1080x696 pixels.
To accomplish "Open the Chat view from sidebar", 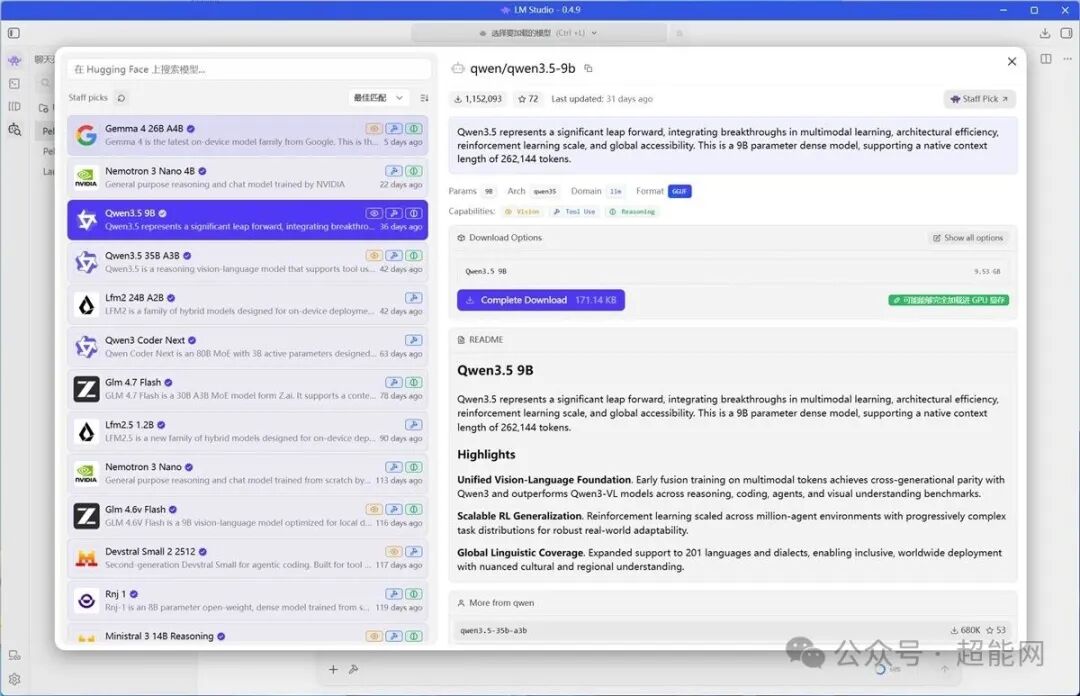I will click(x=14, y=61).
